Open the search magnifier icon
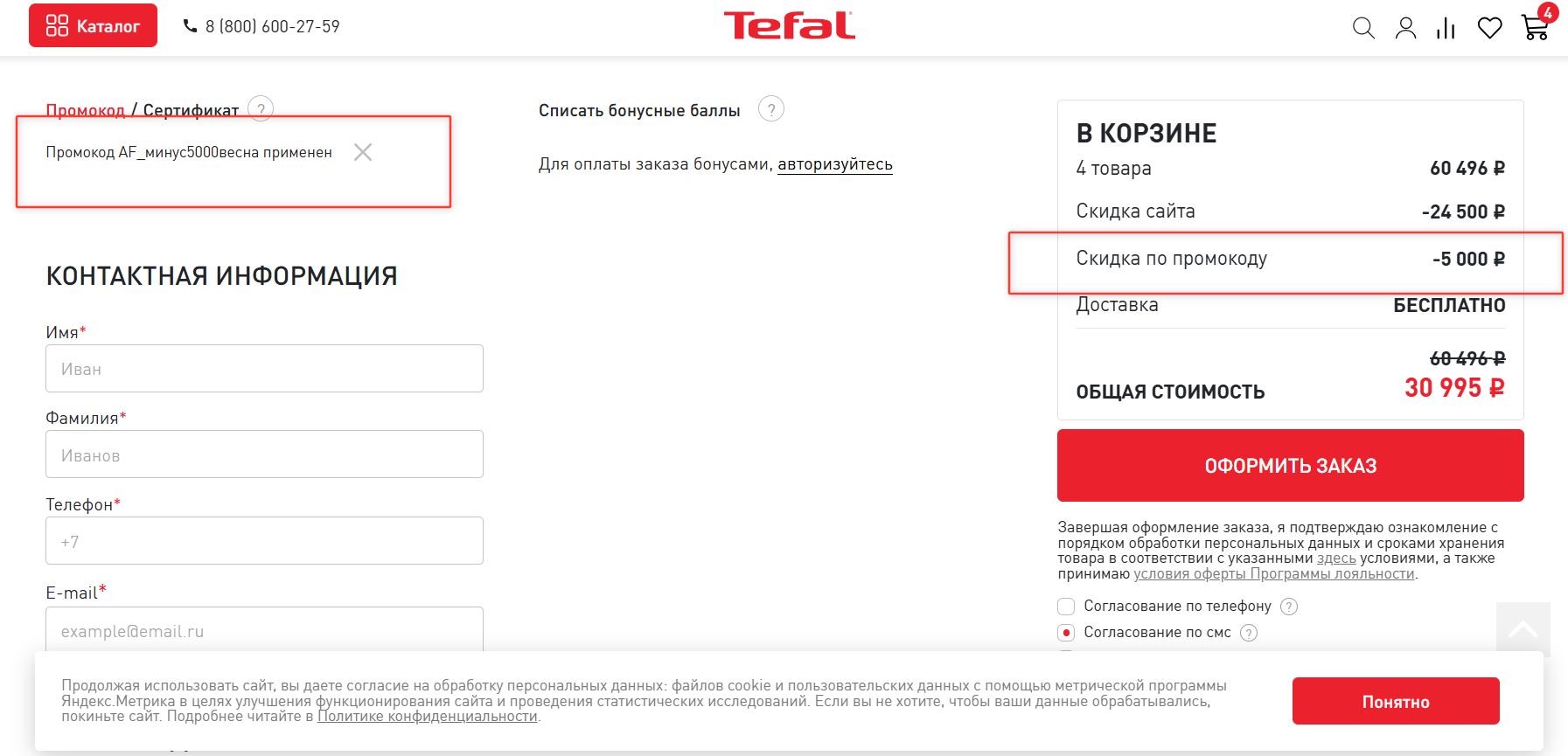Image resolution: width=1568 pixels, height=756 pixels. tap(1363, 28)
